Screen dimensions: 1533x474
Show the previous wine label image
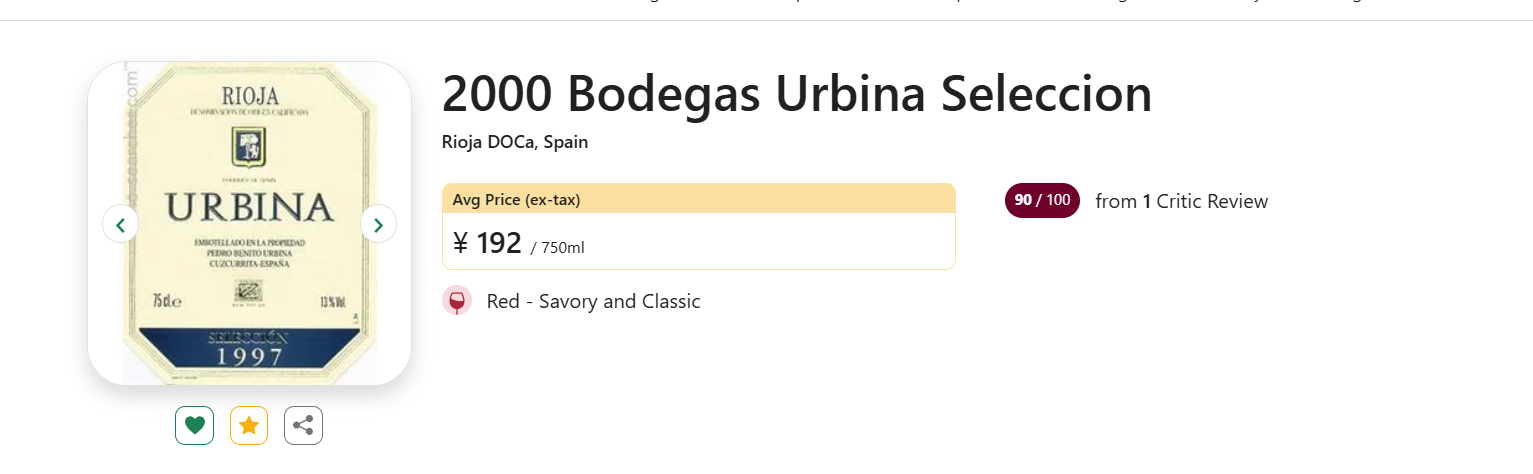click(120, 224)
